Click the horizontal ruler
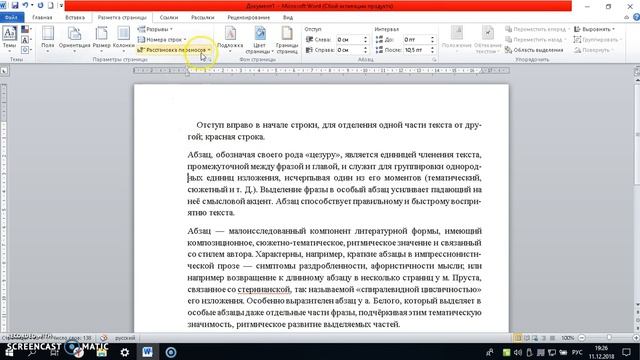This screenshot has width=640, height=360. click(321, 71)
